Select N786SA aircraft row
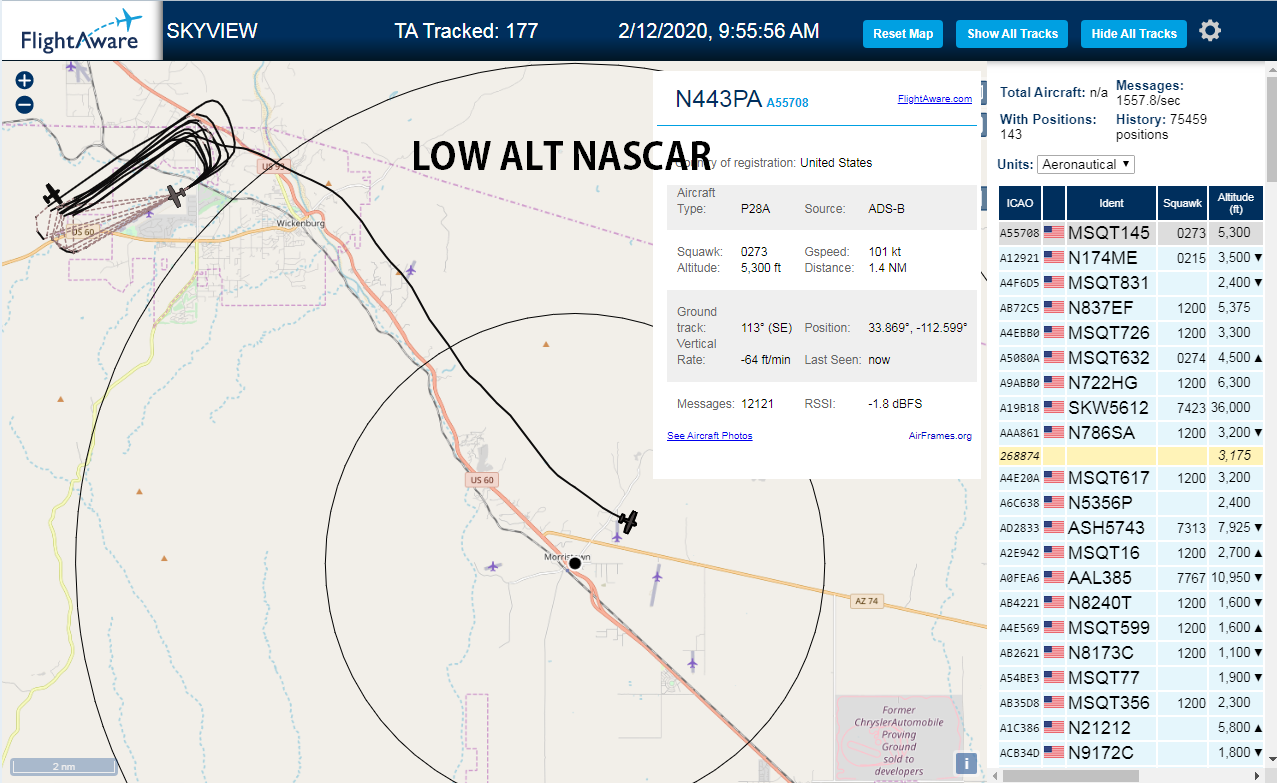Viewport: 1277px width, 783px height. [x=1131, y=433]
